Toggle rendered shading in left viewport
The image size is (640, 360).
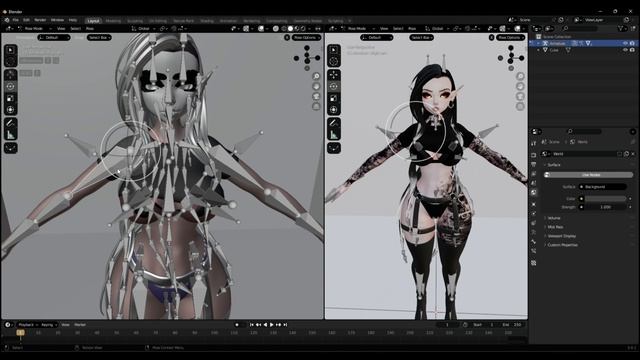pos(303,29)
